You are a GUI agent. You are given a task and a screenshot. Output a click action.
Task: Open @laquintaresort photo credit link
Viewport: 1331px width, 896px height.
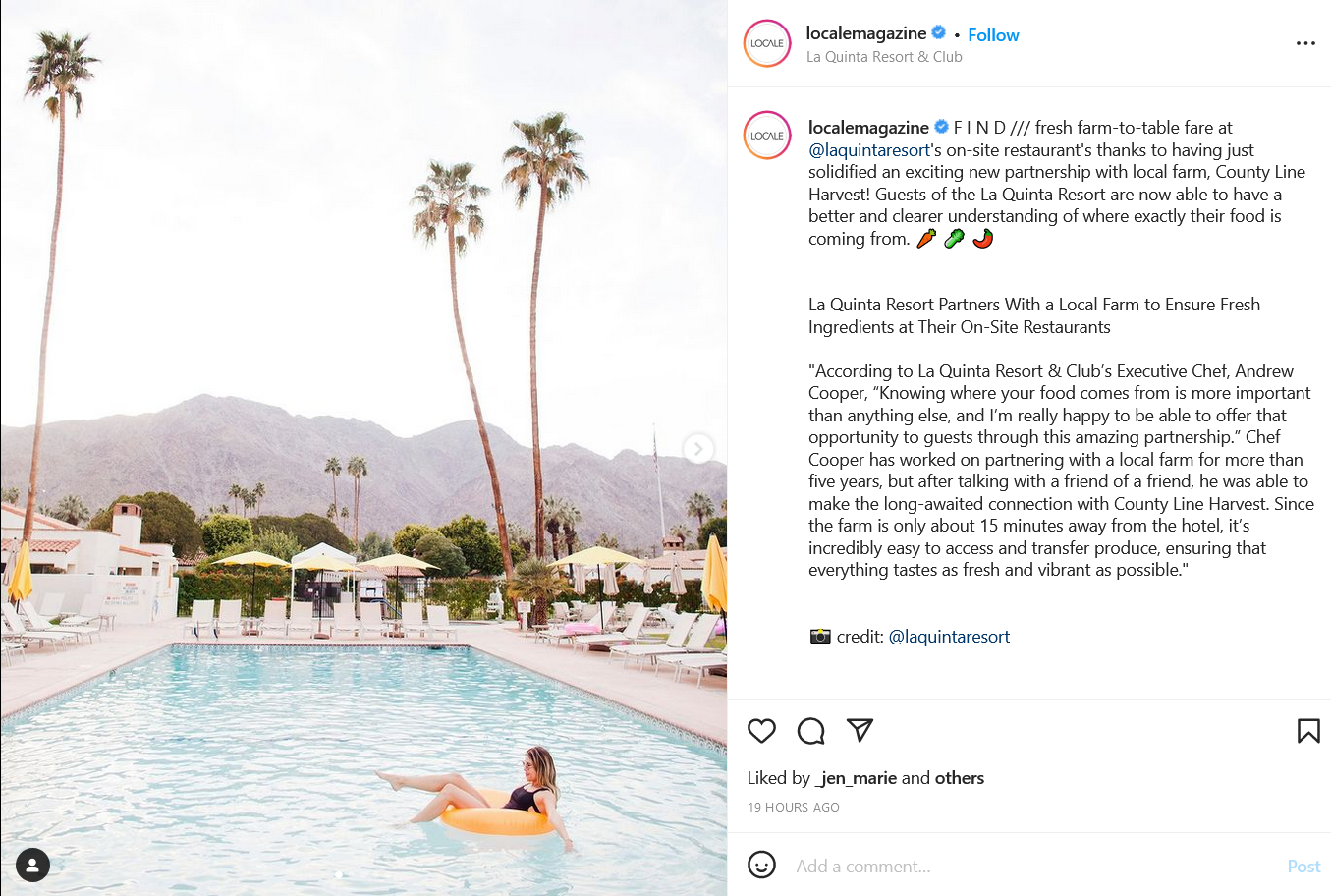click(x=949, y=637)
